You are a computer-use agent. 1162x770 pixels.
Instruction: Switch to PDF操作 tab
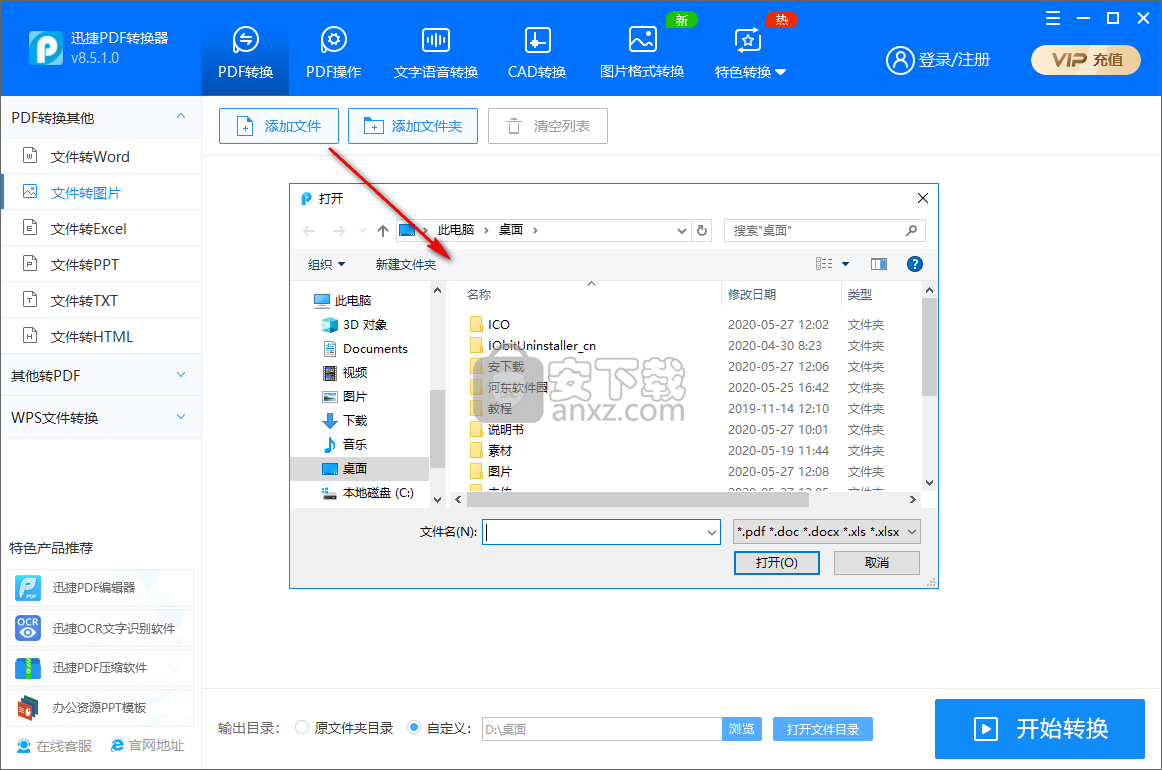tap(333, 53)
